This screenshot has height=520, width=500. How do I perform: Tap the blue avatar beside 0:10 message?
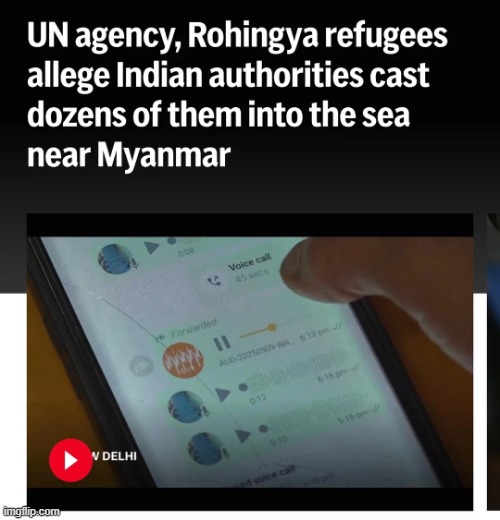pyautogui.click(x=207, y=449)
